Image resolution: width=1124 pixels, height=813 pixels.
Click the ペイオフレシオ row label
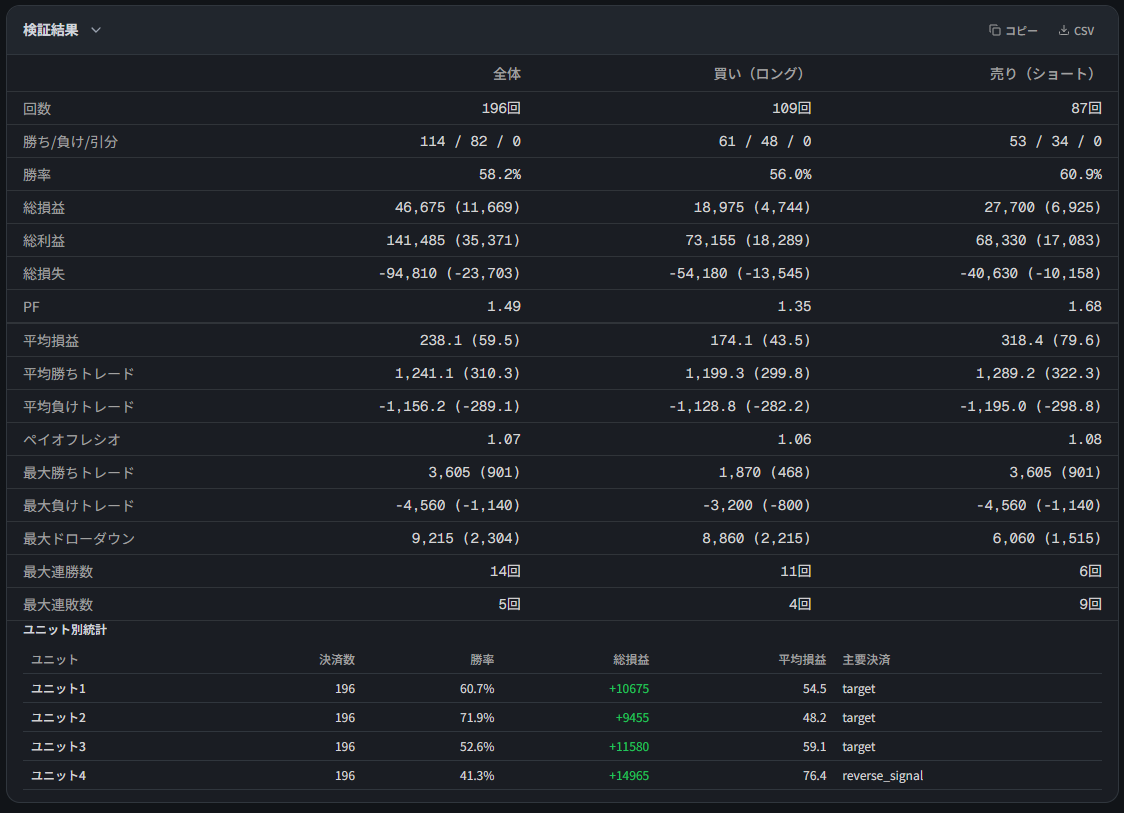[x=72, y=439]
